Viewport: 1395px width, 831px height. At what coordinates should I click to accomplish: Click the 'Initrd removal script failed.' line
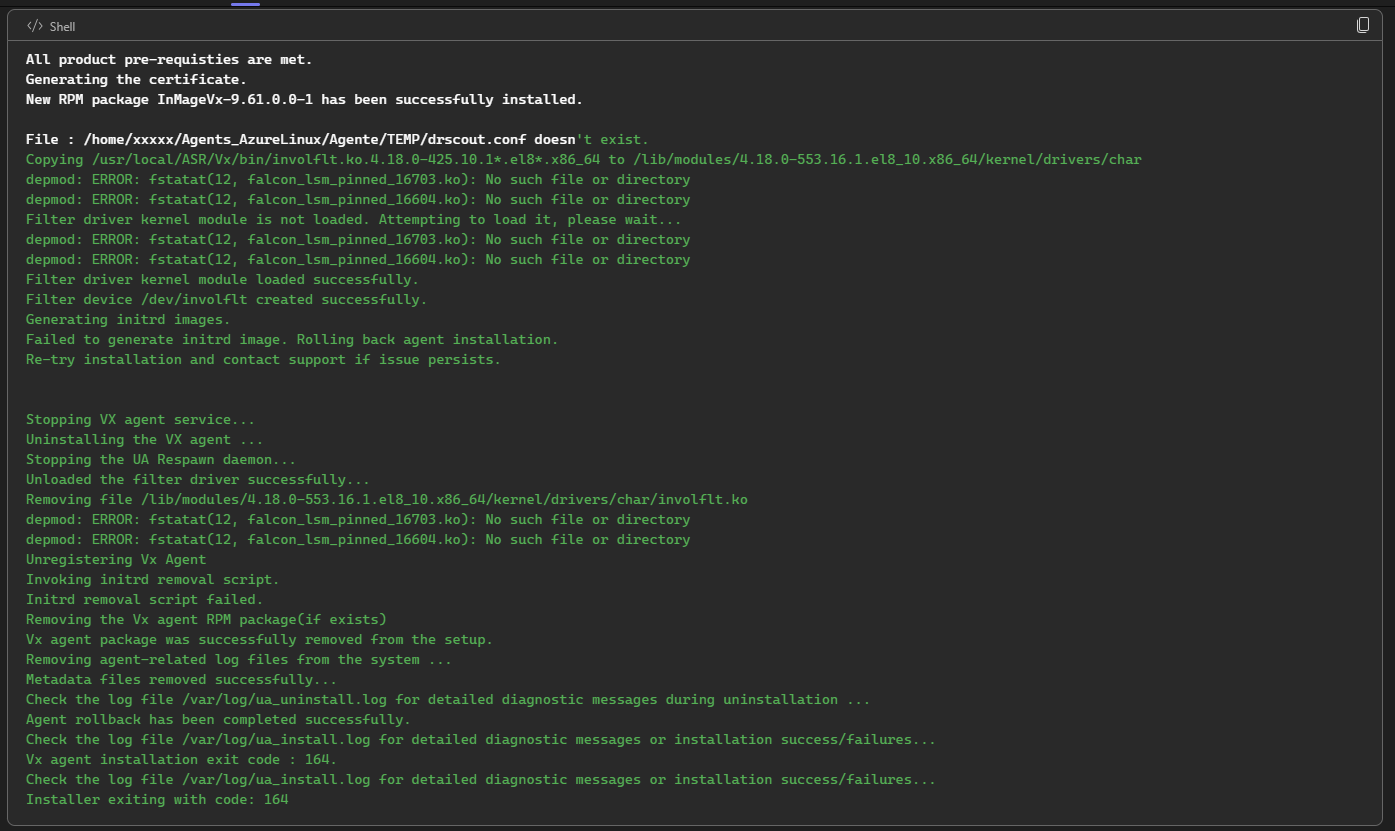(144, 600)
